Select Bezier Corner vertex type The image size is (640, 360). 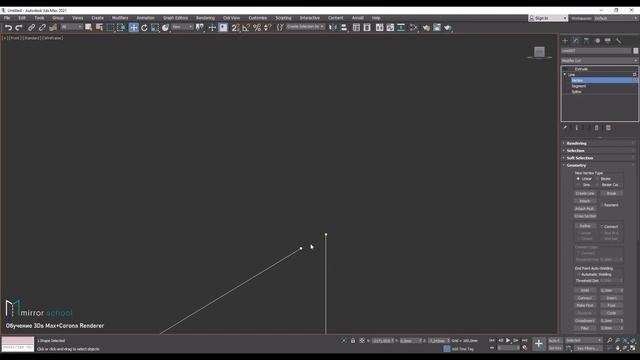pos(598,185)
